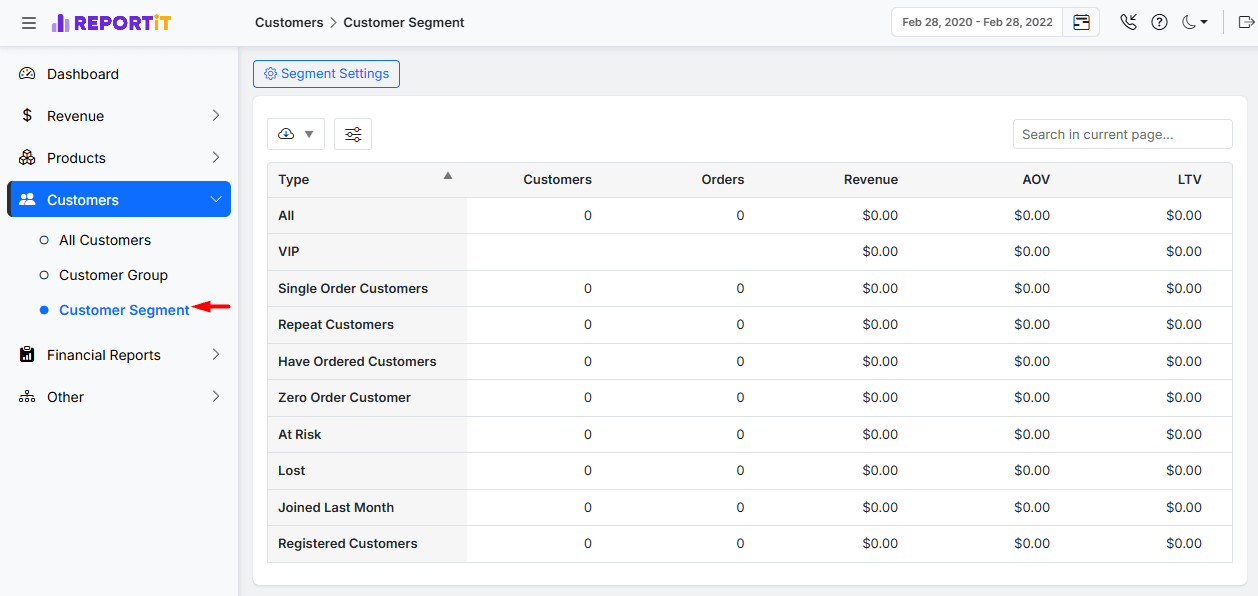
Task: Click the hamburger menu icon
Action: (29, 23)
